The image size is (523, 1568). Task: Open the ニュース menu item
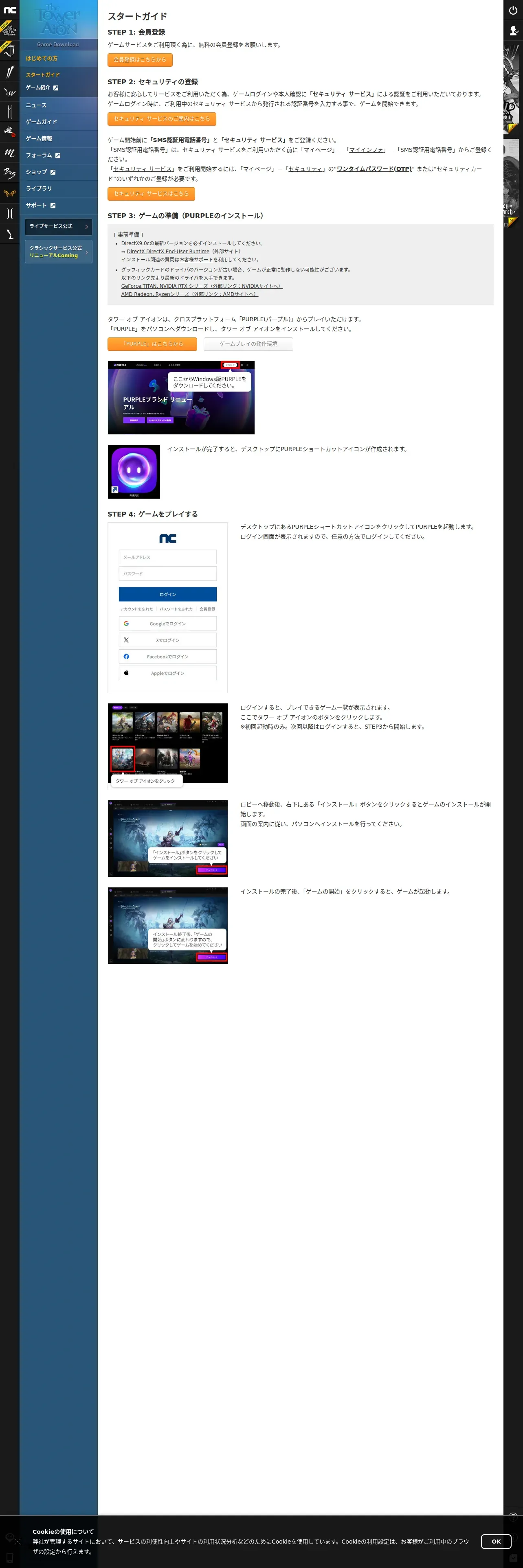pyautogui.click(x=58, y=105)
